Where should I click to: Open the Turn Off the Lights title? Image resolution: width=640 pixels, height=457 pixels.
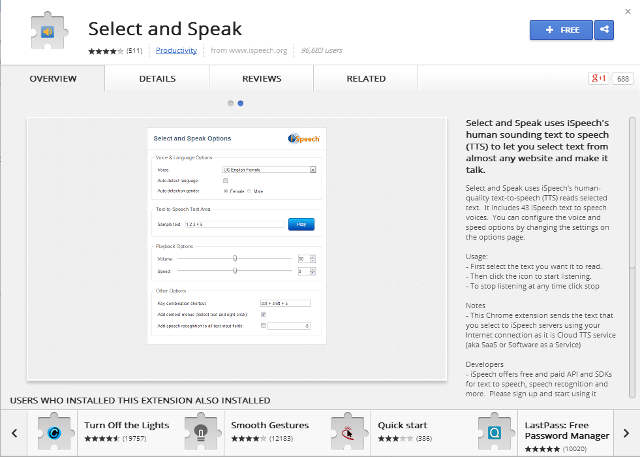pyautogui.click(x=127, y=425)
